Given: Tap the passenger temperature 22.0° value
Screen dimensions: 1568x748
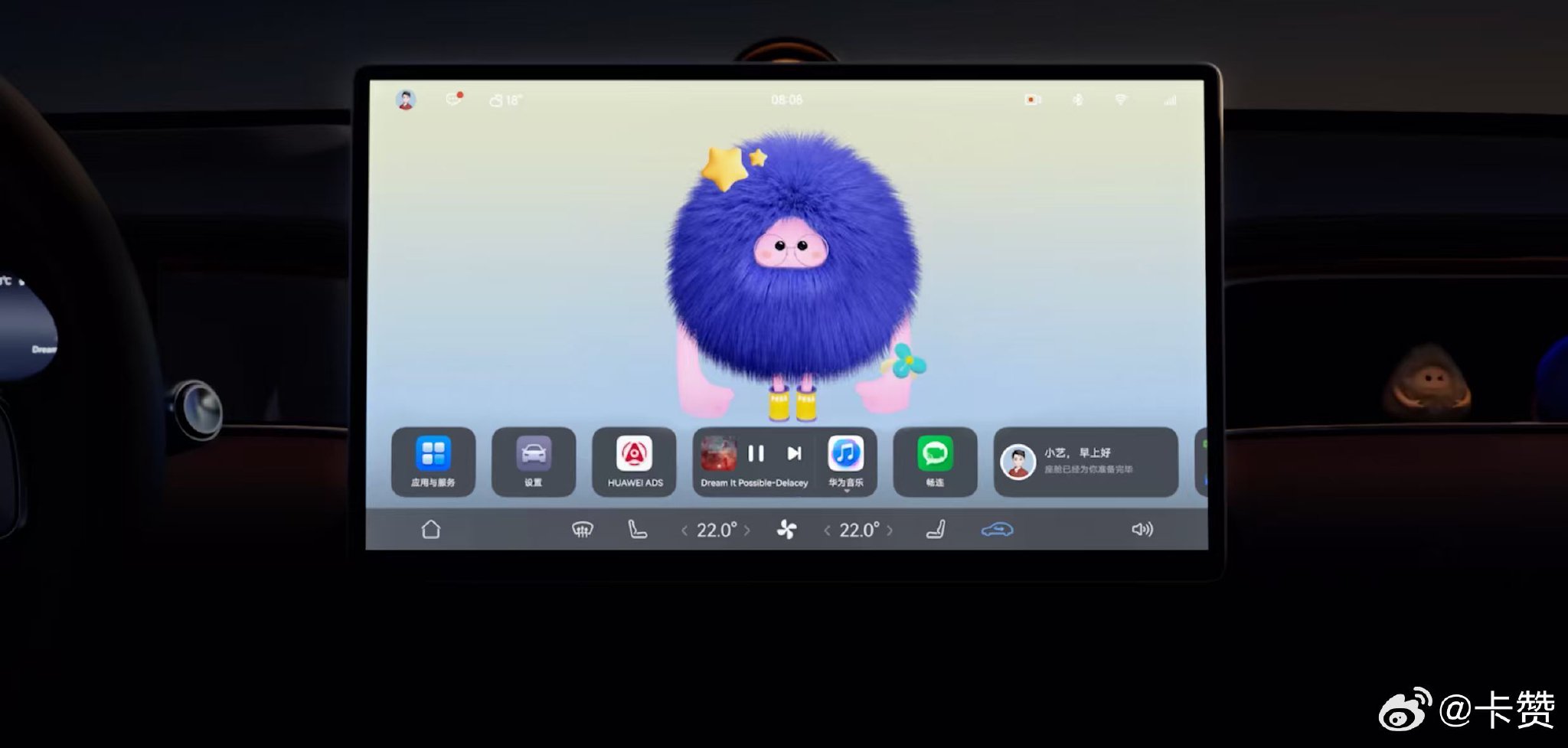Looking at the screenshot, I should [x=860, y=530].
